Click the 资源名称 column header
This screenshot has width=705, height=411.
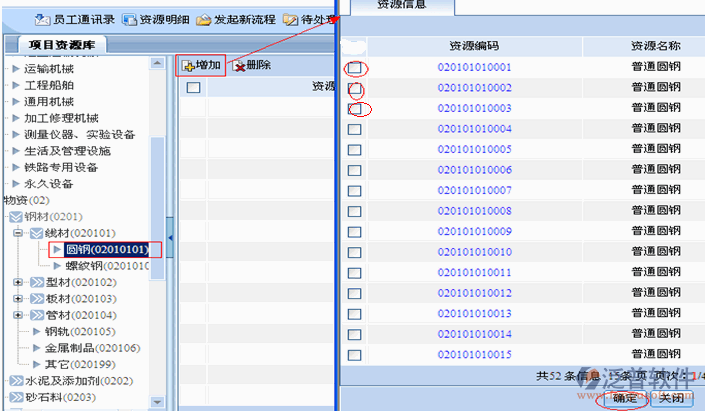coord(655,46)
